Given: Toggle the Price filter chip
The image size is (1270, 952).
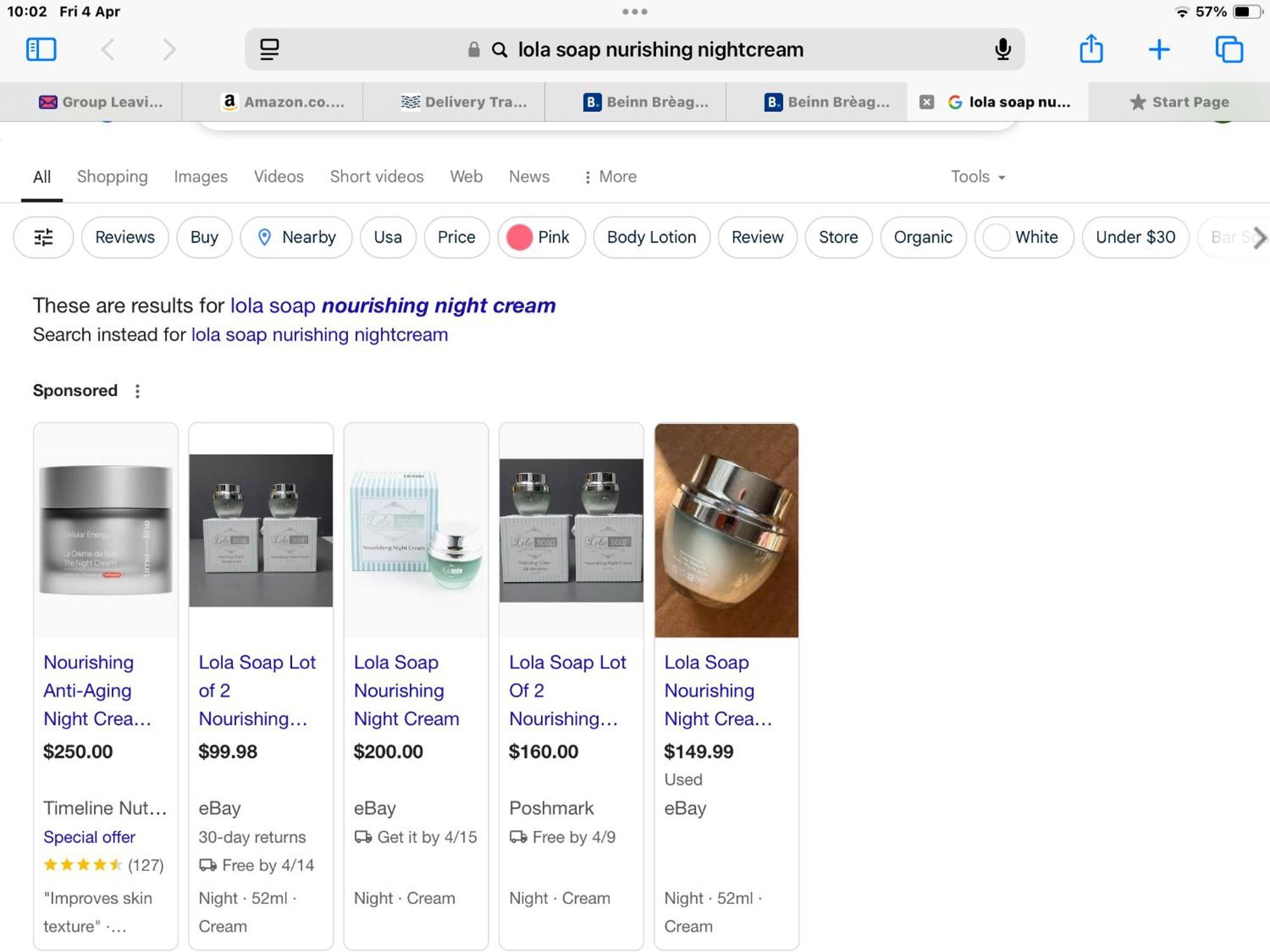Looking at the screenshot, I should (x=457, y=237).
